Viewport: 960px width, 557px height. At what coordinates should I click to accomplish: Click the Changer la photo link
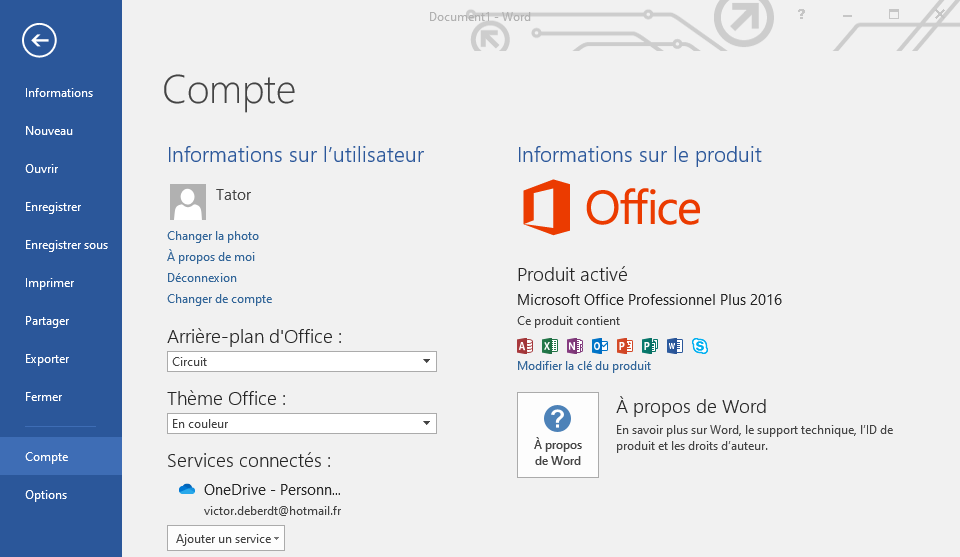[213, 236]
